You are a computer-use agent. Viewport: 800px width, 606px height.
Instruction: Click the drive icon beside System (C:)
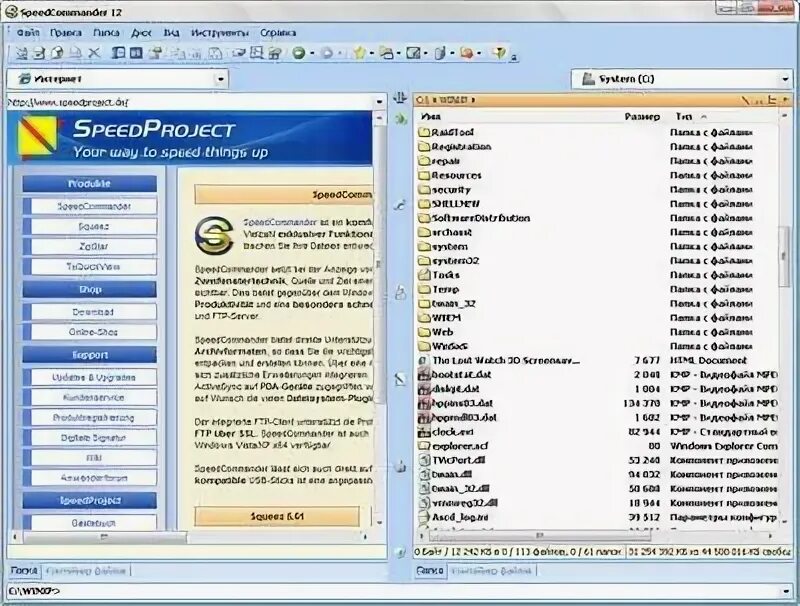(589, 79)
